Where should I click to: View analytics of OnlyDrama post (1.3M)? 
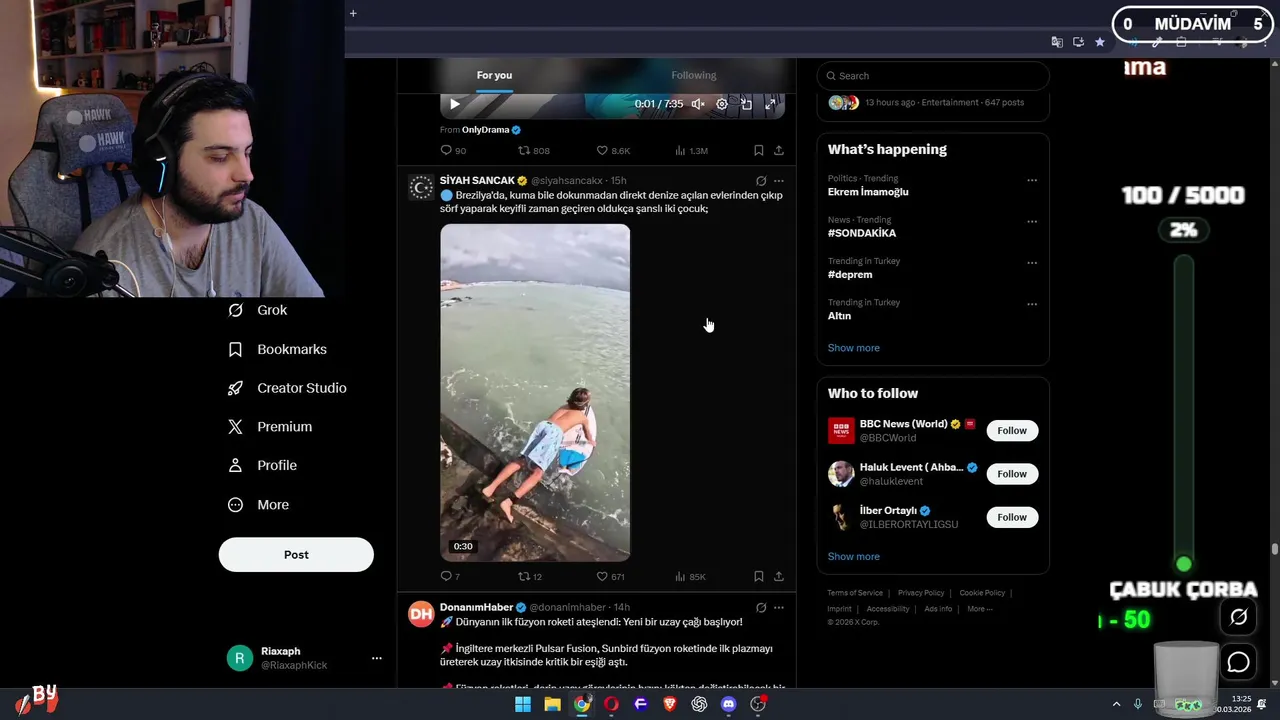[691, 150]
